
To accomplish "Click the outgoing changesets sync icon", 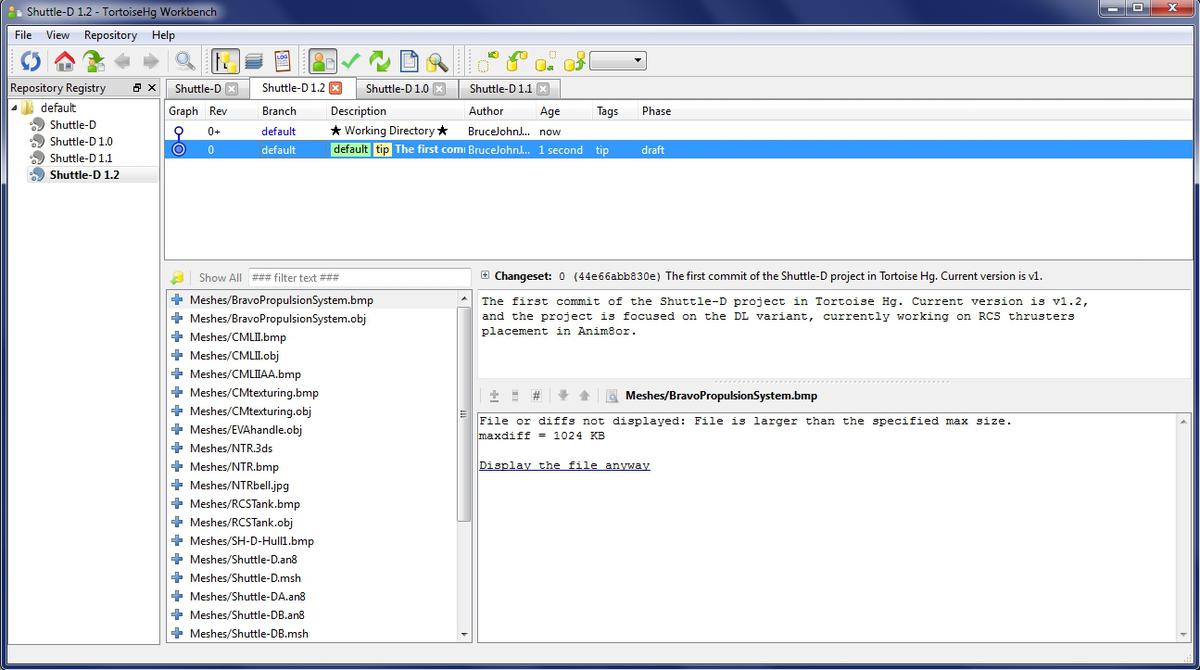I will [x=545, y=61].
